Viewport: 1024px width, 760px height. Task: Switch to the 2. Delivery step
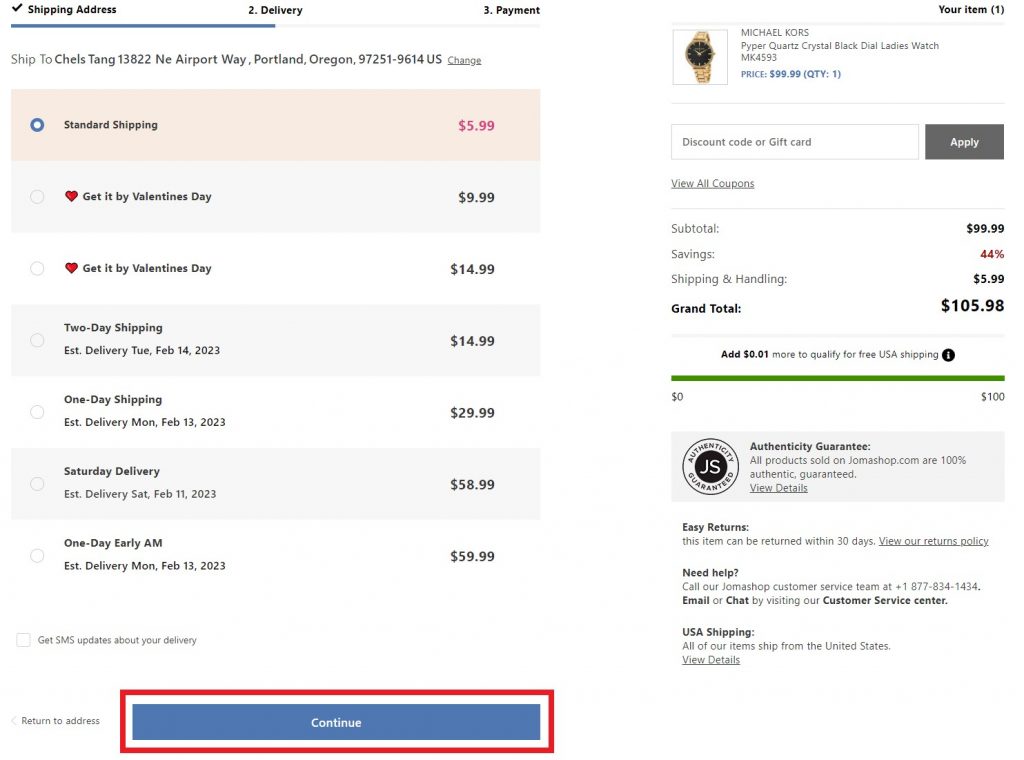pyautogui.click(x=275, y=10)
